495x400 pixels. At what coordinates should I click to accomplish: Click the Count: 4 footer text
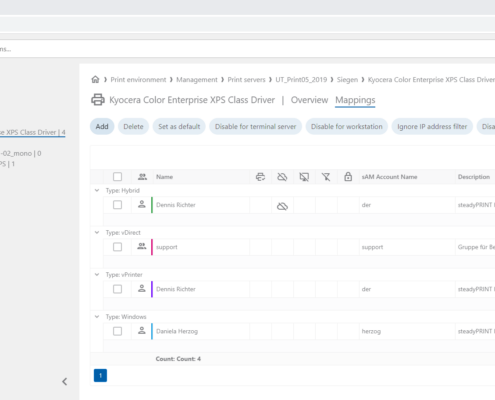[x=178, y=359]
